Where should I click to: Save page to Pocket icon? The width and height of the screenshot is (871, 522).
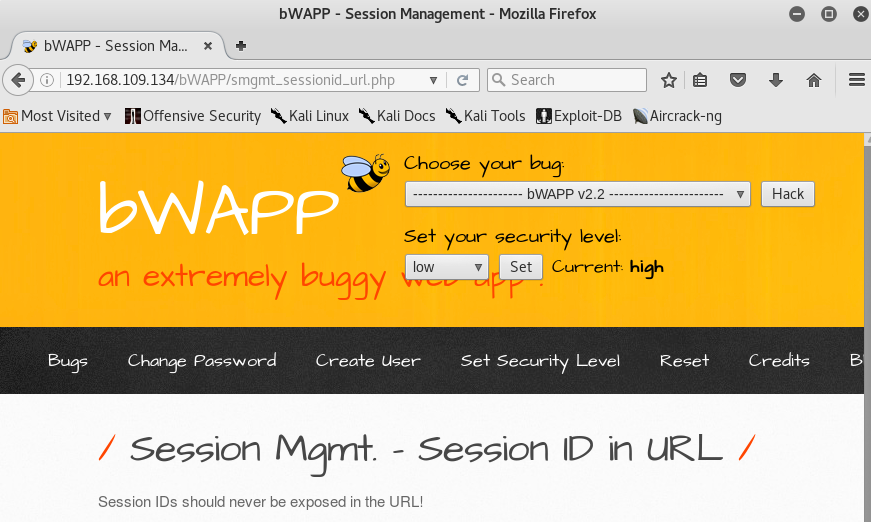tap(738, 81)
